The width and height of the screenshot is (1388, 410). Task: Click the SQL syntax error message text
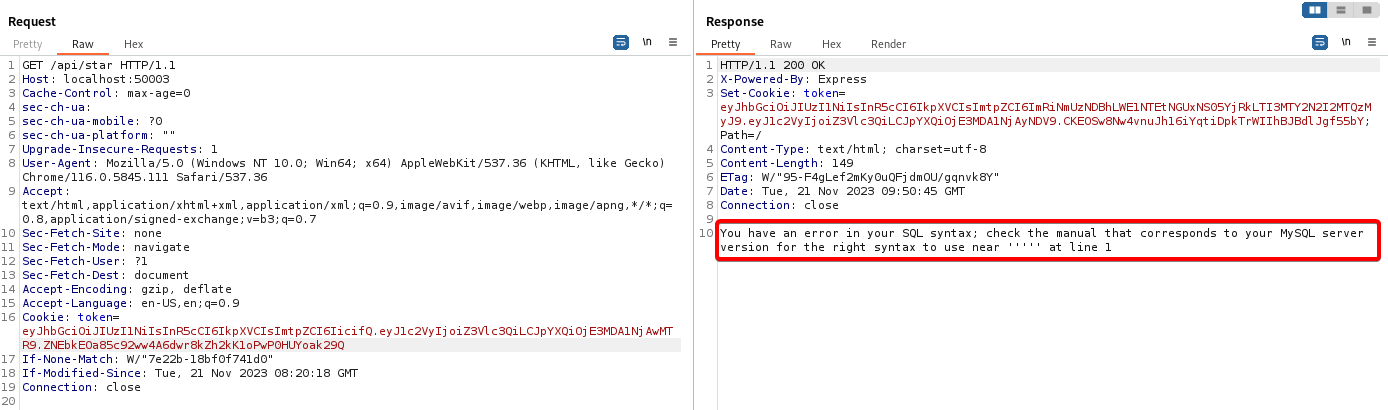1042,240
